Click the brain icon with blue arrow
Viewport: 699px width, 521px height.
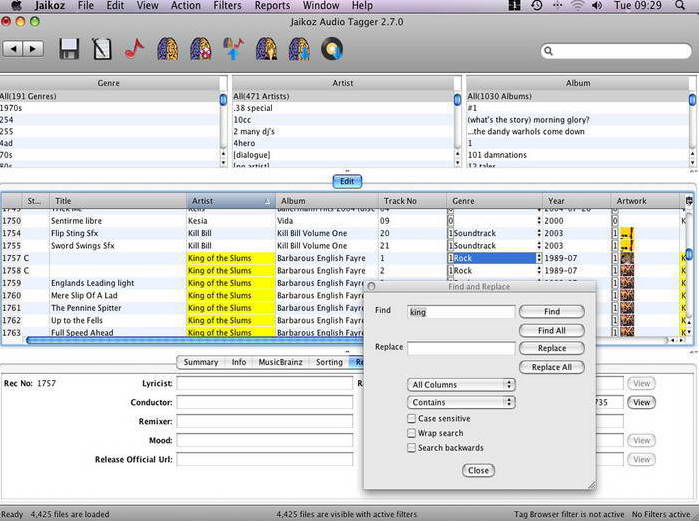point(300,49)
